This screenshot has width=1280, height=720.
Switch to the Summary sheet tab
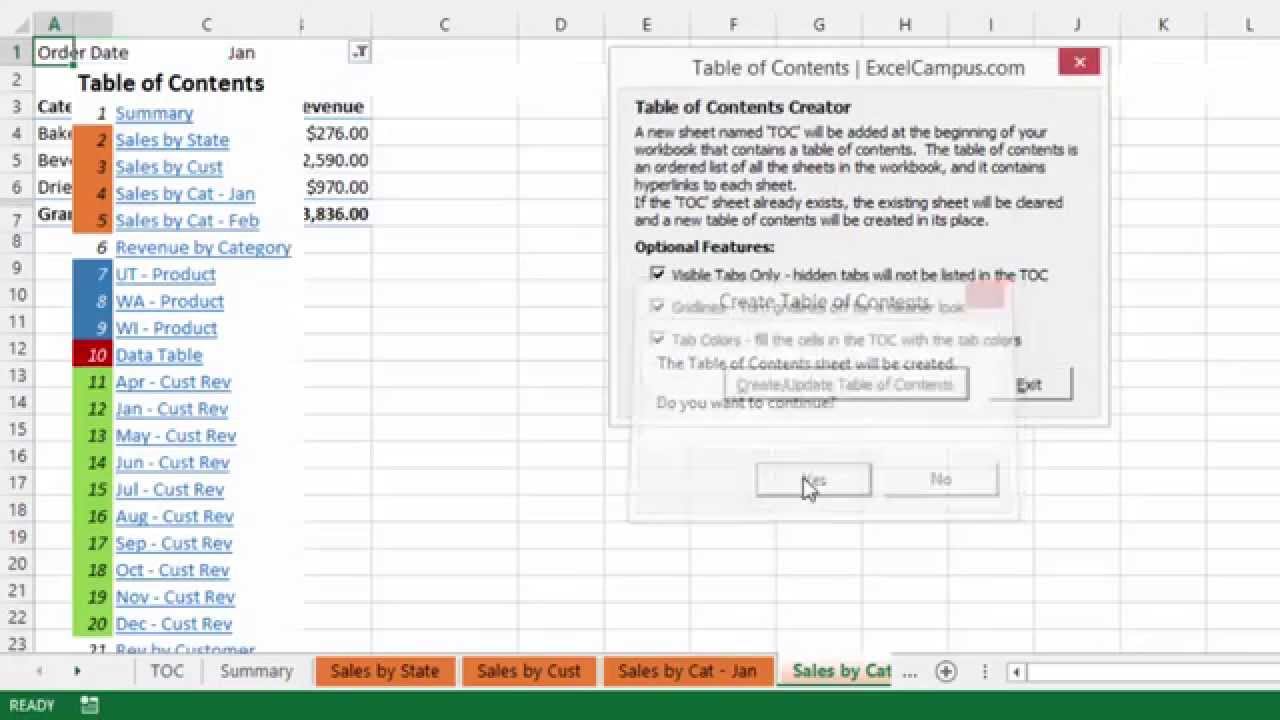pos(257,671)
